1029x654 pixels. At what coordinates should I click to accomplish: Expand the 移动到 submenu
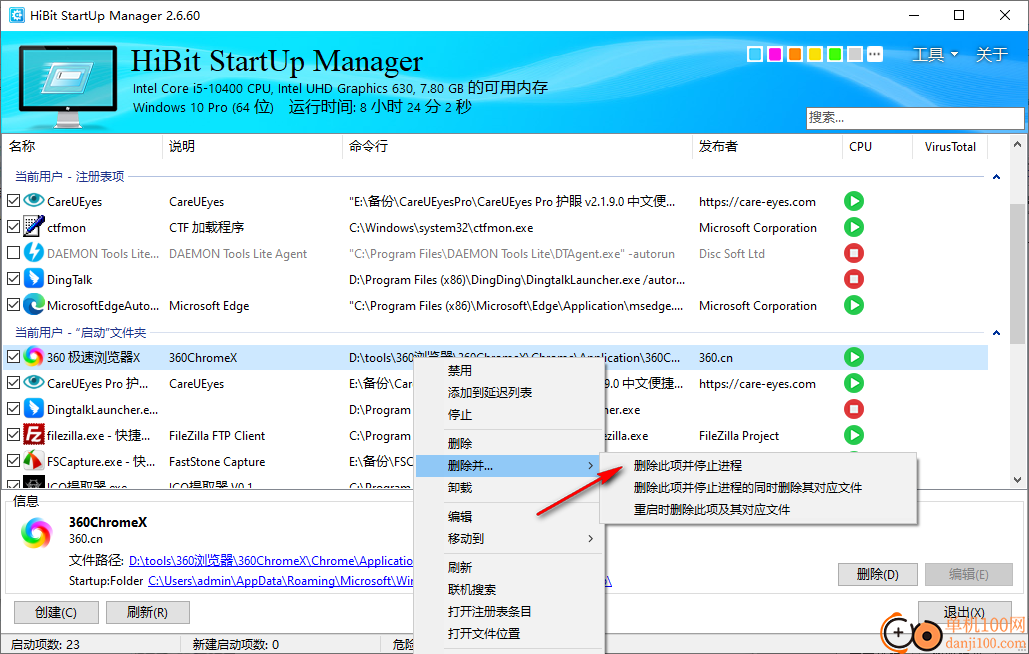(509, 539)
